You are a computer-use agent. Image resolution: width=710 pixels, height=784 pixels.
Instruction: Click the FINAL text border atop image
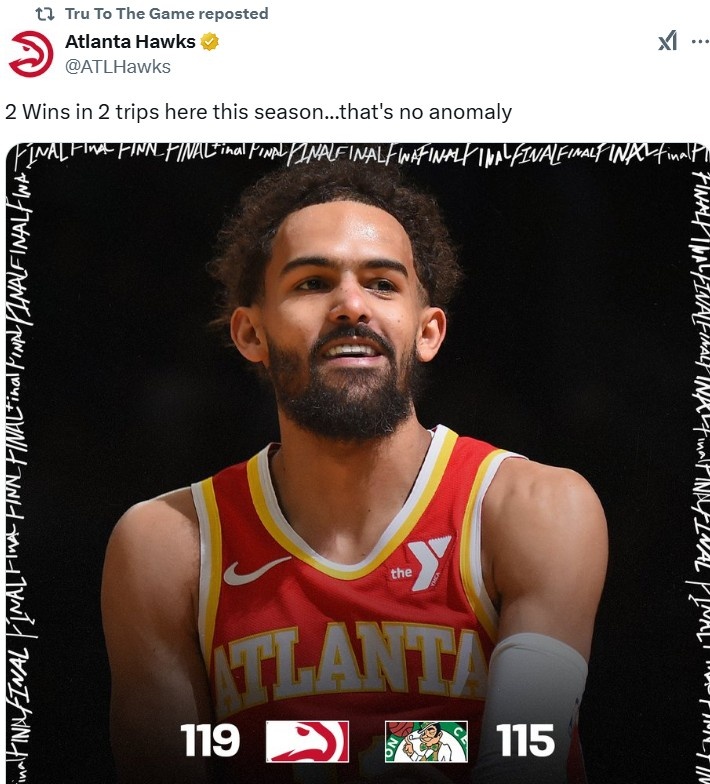click(x=358, y=155)
